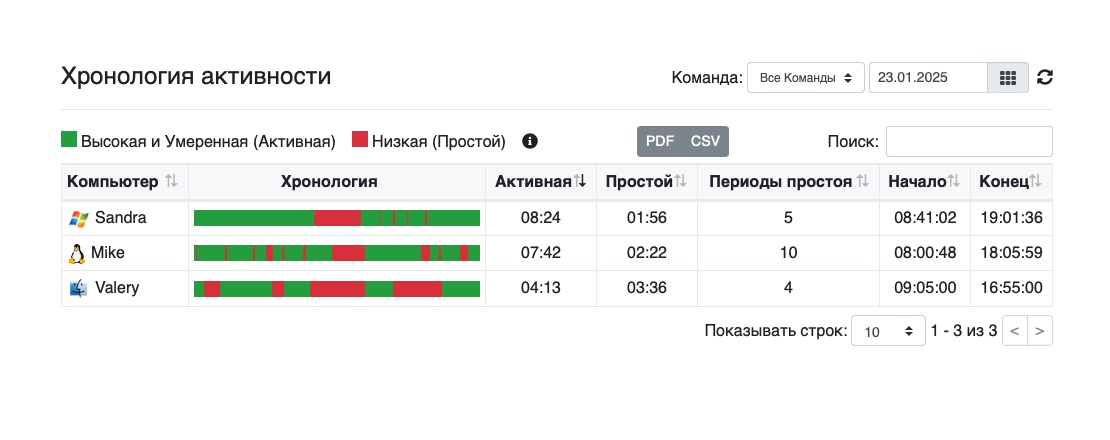Click the info icon beside legend
The image size is (1110, 440).
[530, 141]
